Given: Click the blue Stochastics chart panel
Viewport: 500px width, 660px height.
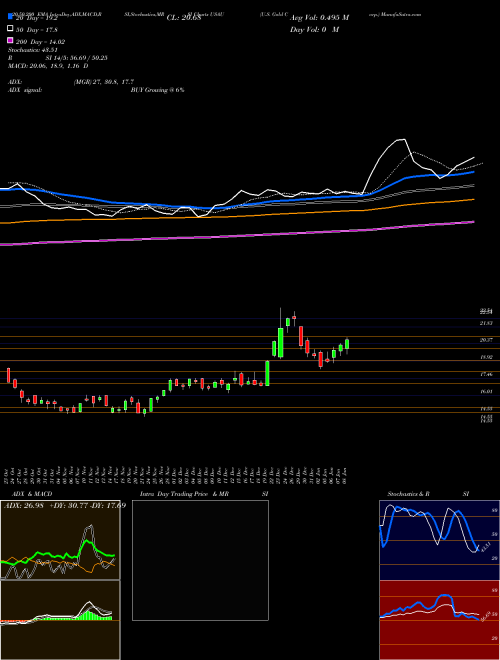Looking at the screenshot, I should 439,540.
